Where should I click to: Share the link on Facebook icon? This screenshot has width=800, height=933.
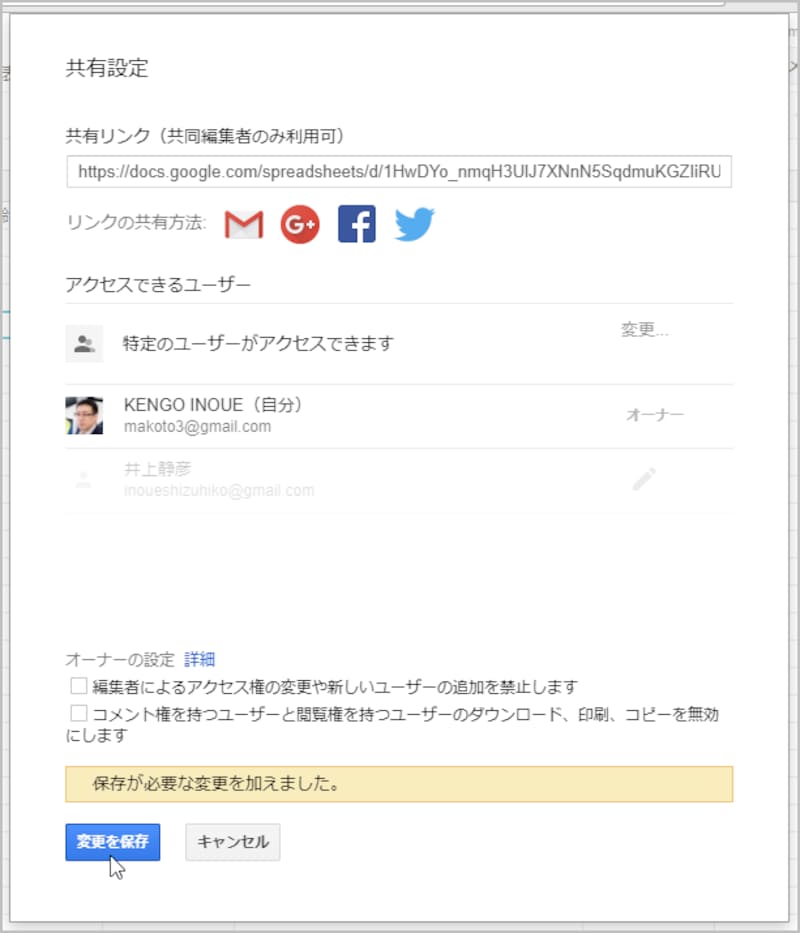click(356, 223)
